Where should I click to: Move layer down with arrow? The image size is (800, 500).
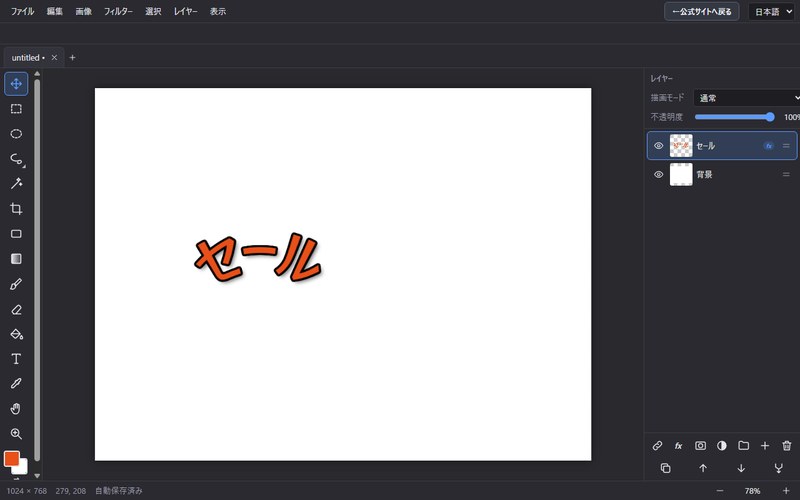(741, 468)
